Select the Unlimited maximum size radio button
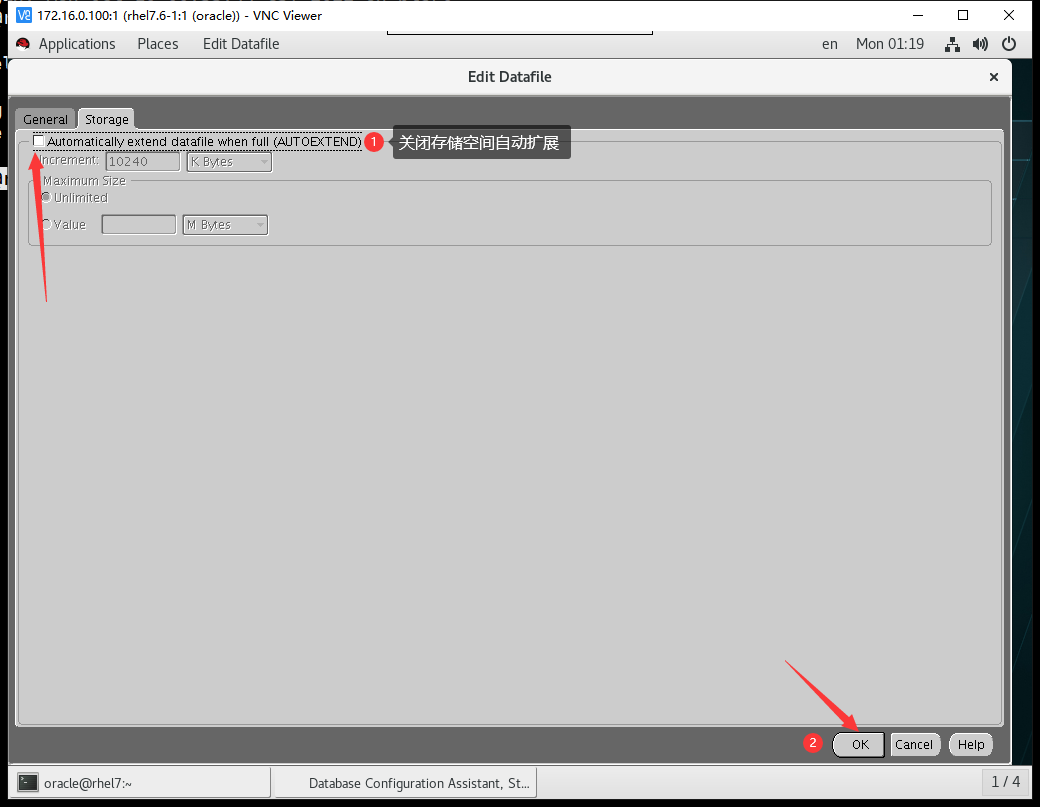Viewport: 1040px width, 807px height. point(46,197)
